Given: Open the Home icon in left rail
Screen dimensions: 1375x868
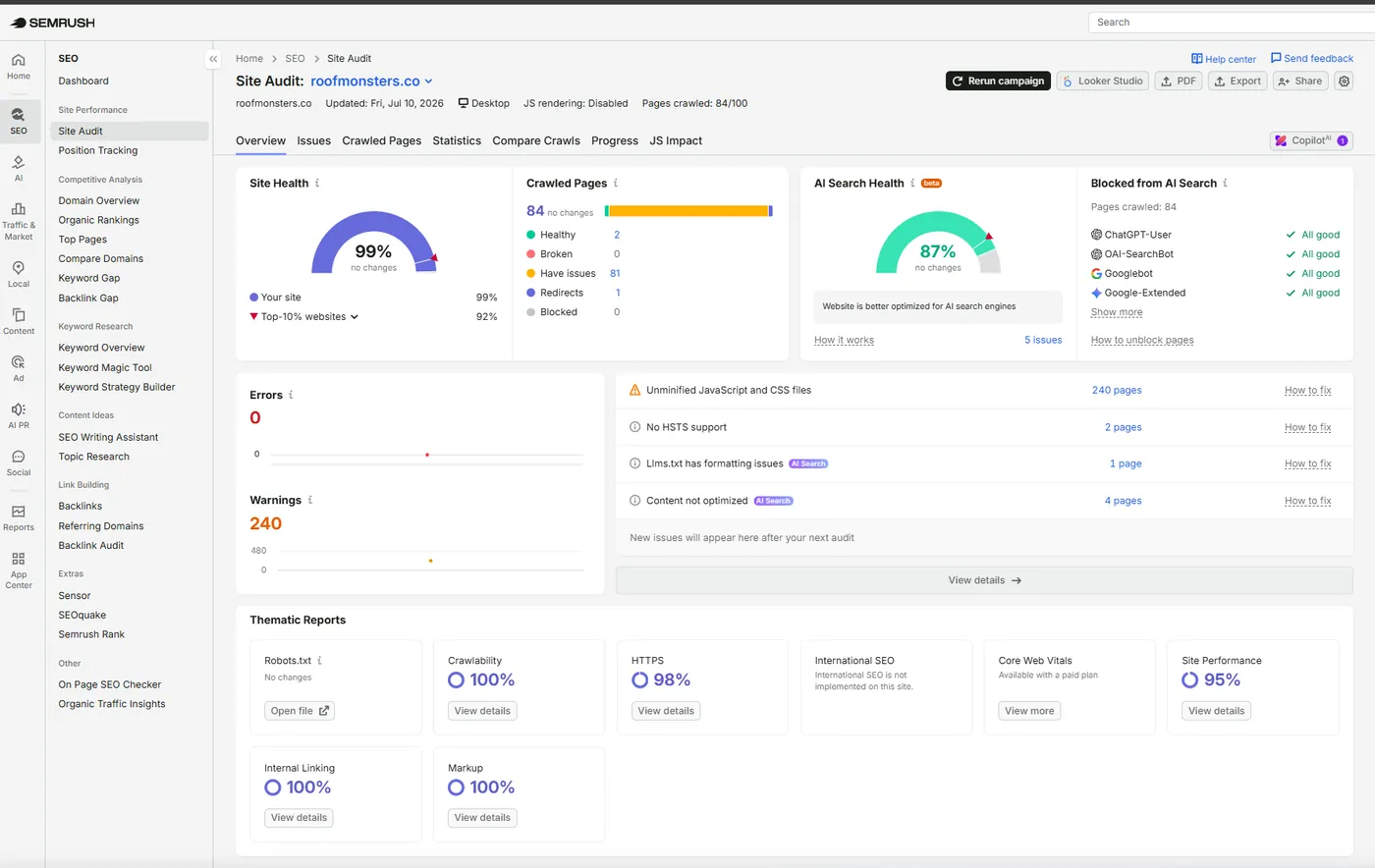Looking at the screenshot, I should click(19, 66).
